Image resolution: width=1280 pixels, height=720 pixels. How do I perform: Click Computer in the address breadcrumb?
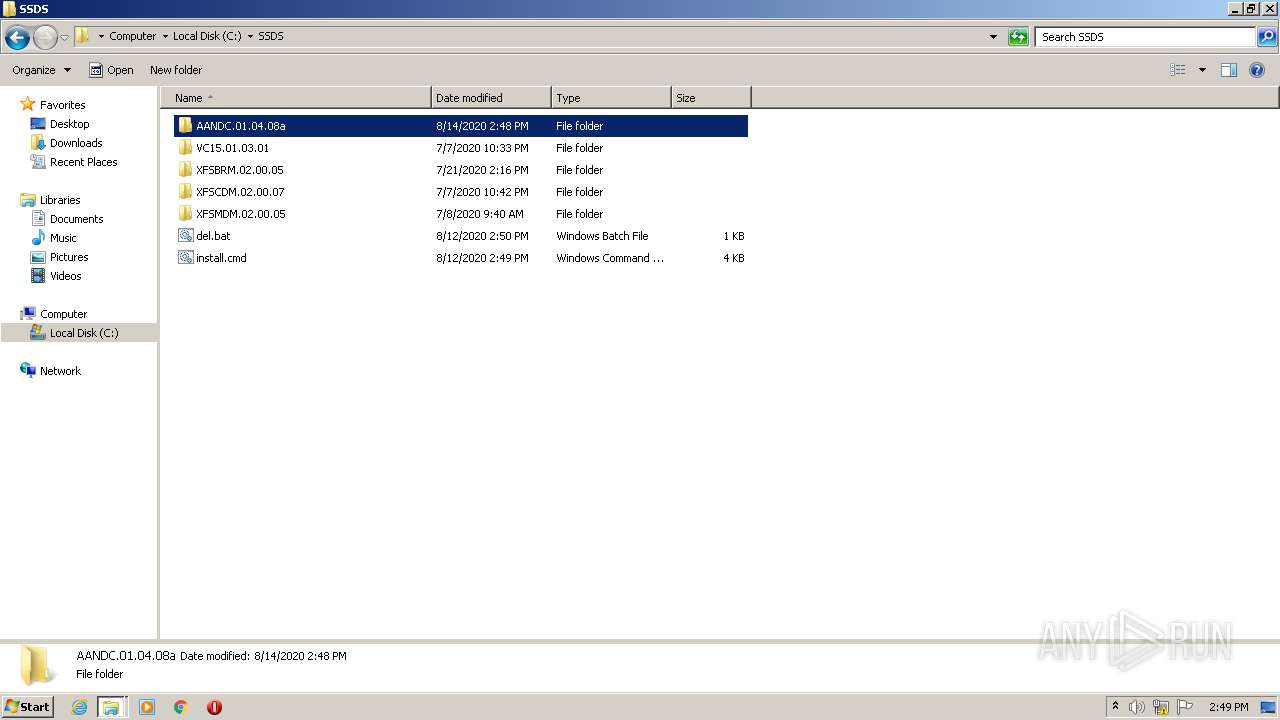pos(132,36)
